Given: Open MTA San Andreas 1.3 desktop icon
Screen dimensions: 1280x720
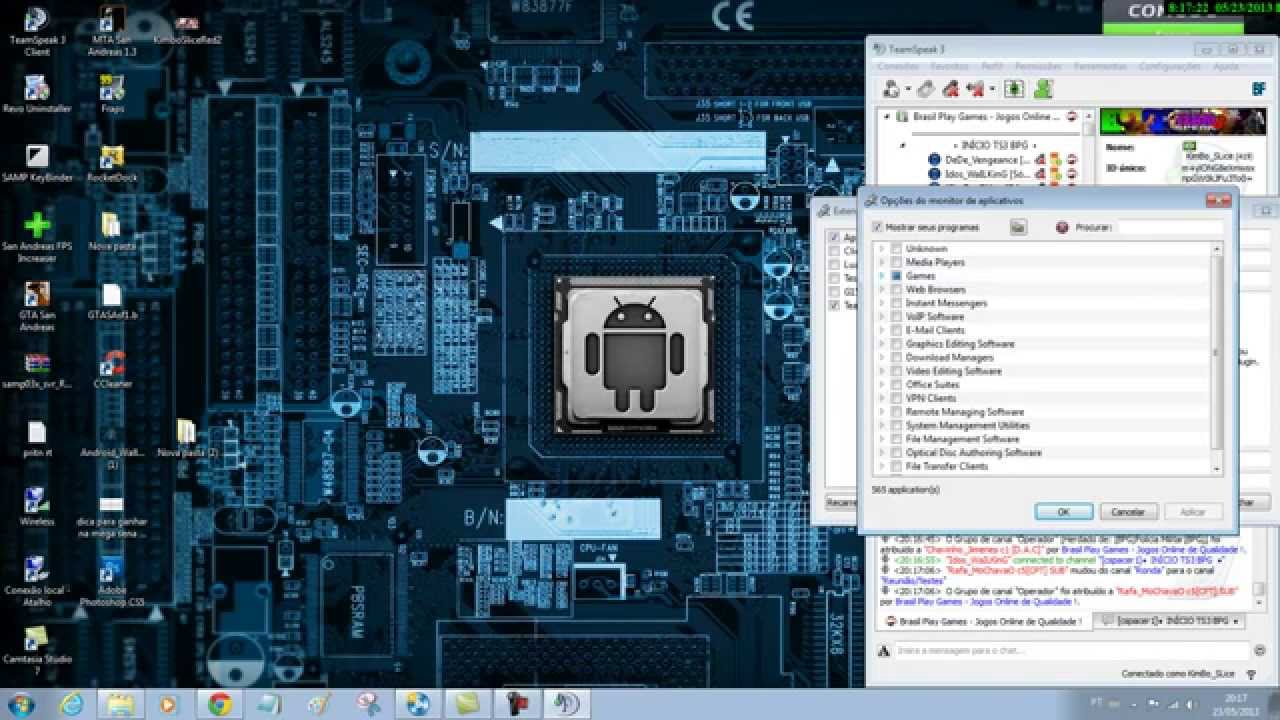Looking at the screenshot, I should (x=113, y=32).
